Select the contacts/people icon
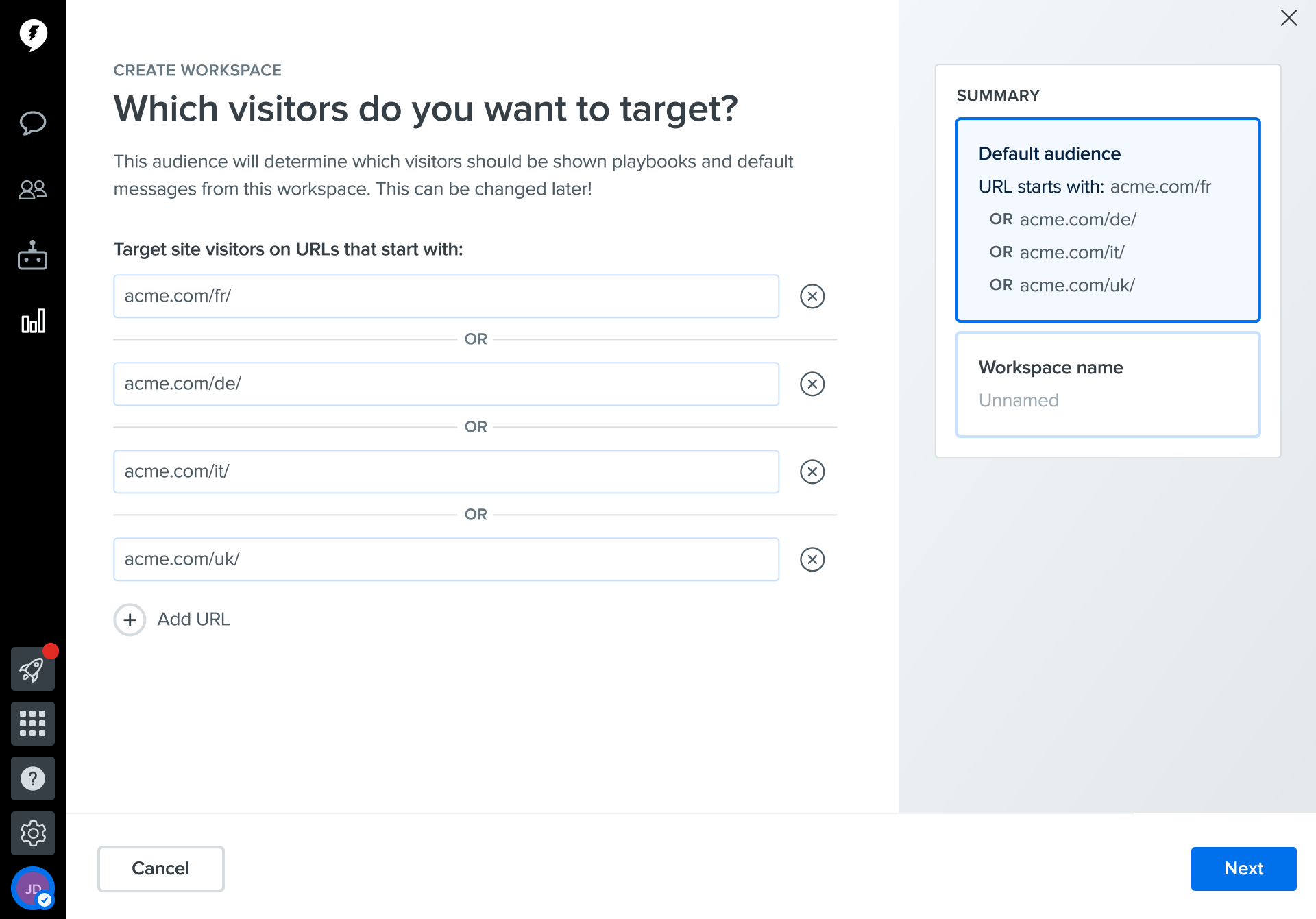The height and width of the screenshot is (919, 1316). [32, 189]
